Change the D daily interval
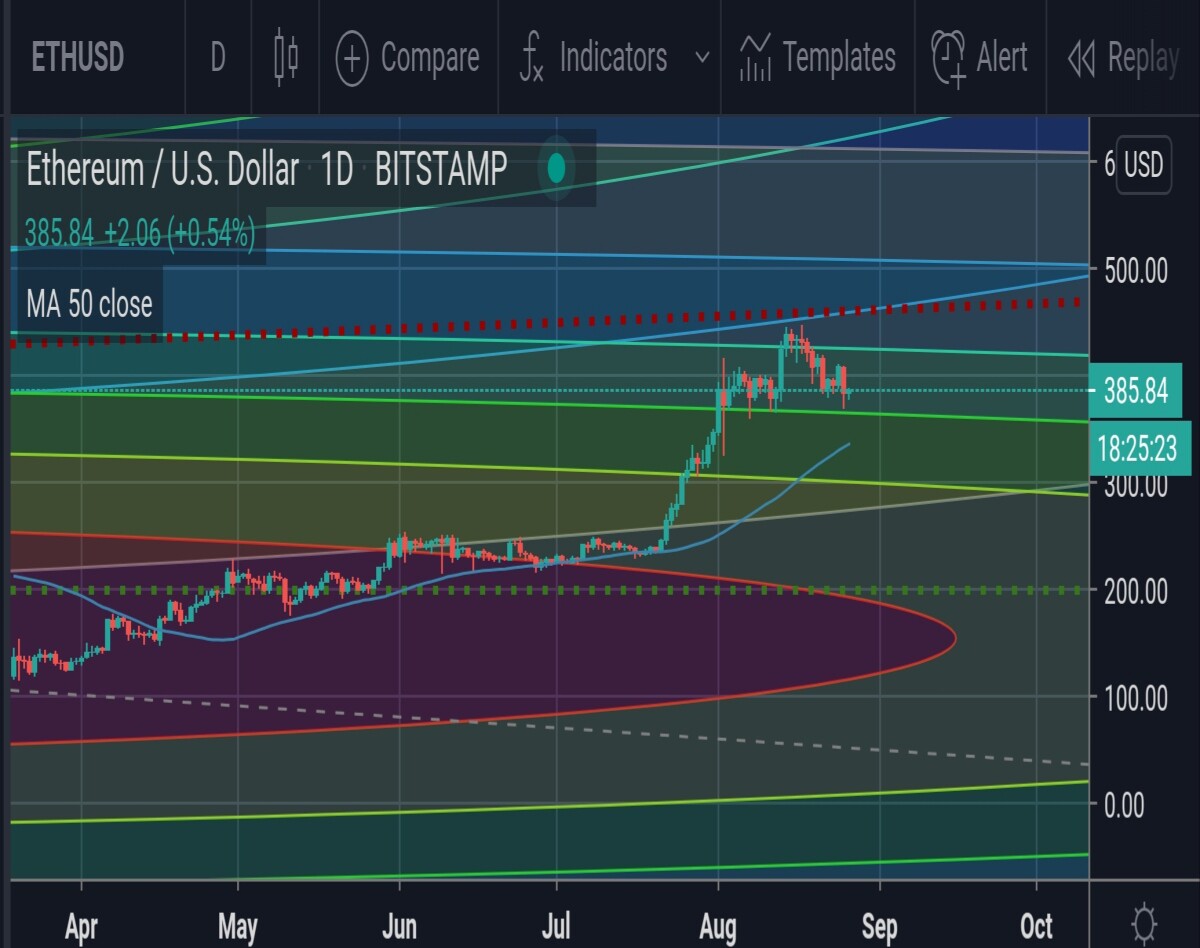The height and width of the screenshot is (948, 1200). tap(218, 57)
